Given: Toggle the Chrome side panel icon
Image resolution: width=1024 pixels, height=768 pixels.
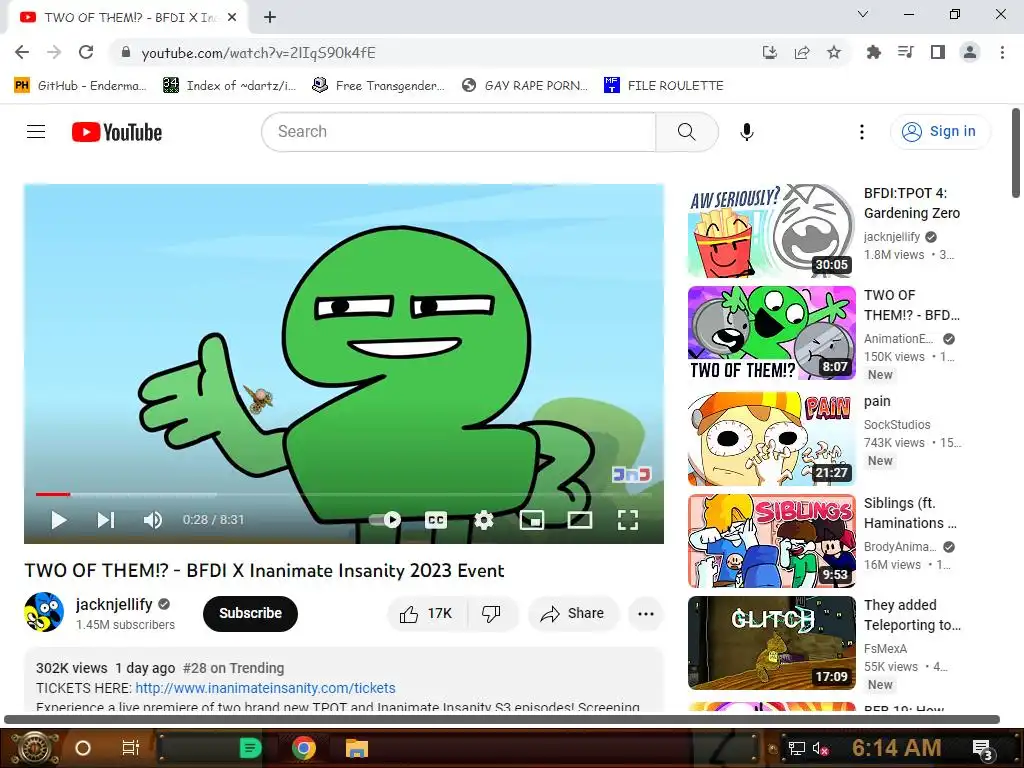Looking at the screenshot, I should [938, 52].
